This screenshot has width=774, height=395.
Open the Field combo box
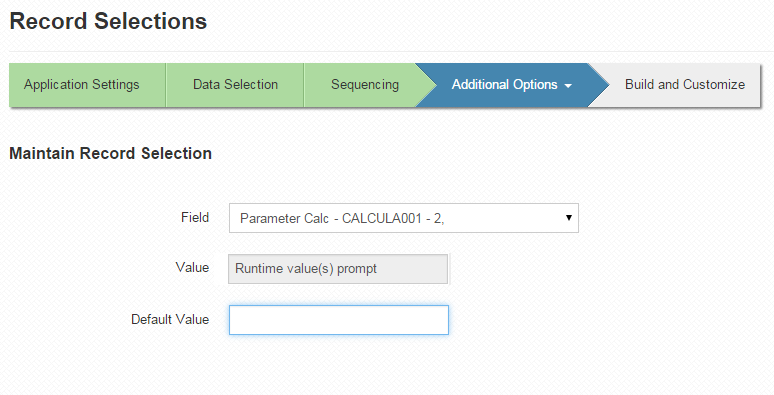tap(404, 218)
